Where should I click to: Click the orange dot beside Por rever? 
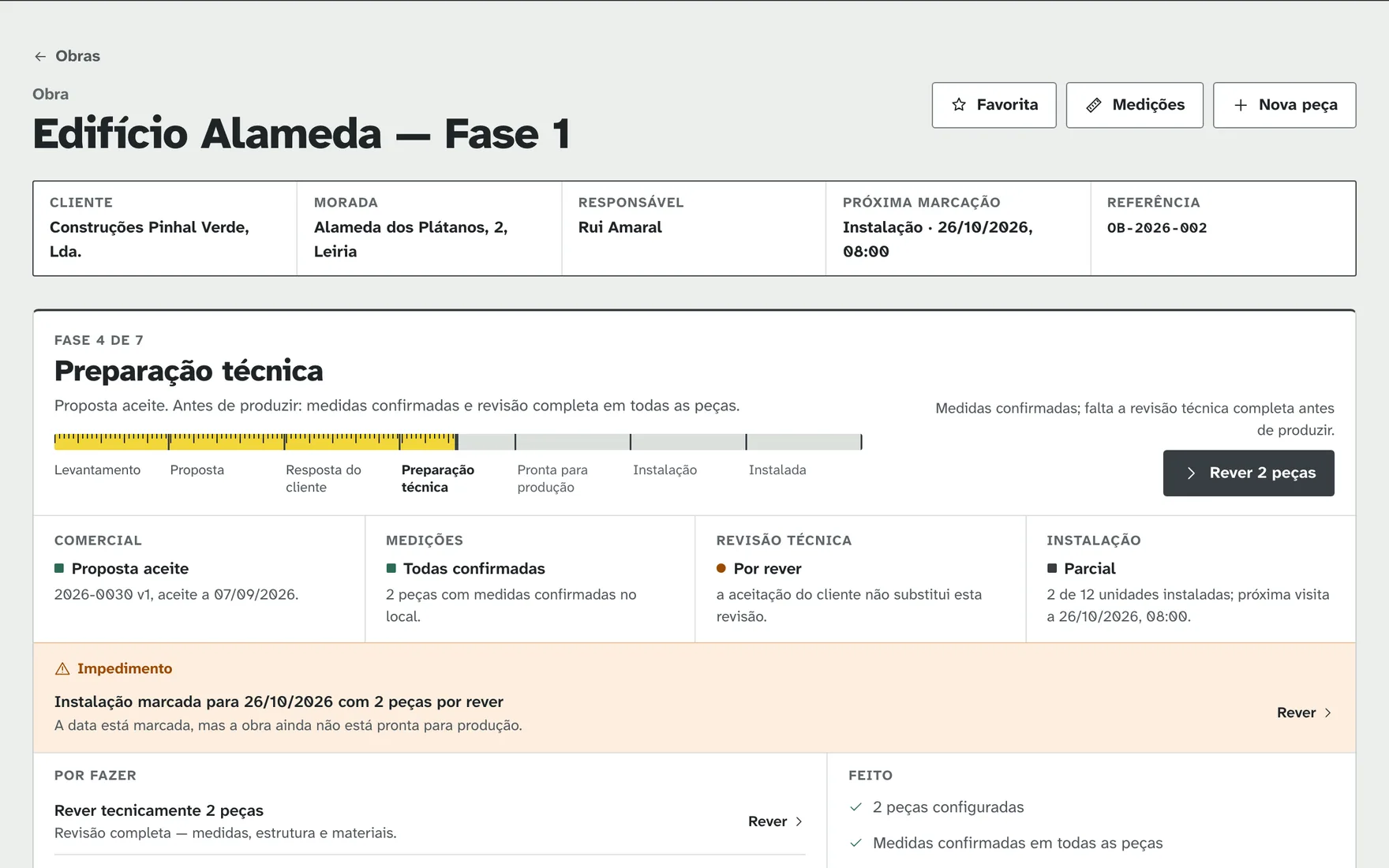(x=721, y=568)
